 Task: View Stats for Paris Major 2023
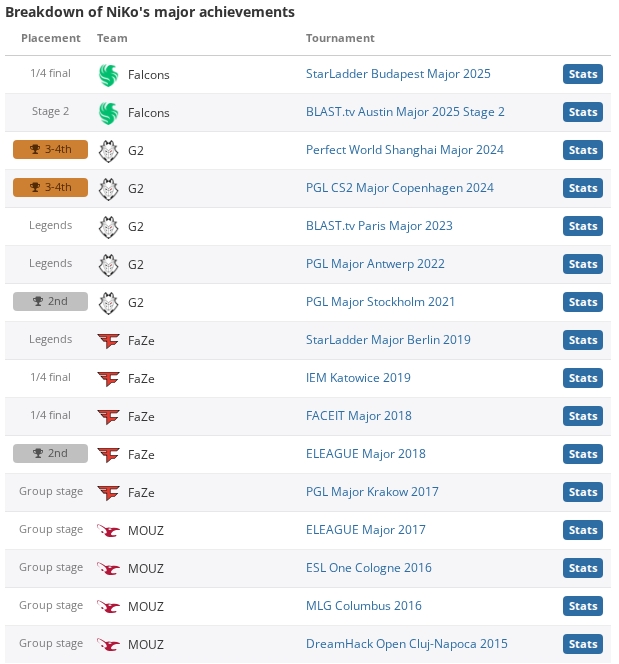pyautogui.click(x=583, y=226)
